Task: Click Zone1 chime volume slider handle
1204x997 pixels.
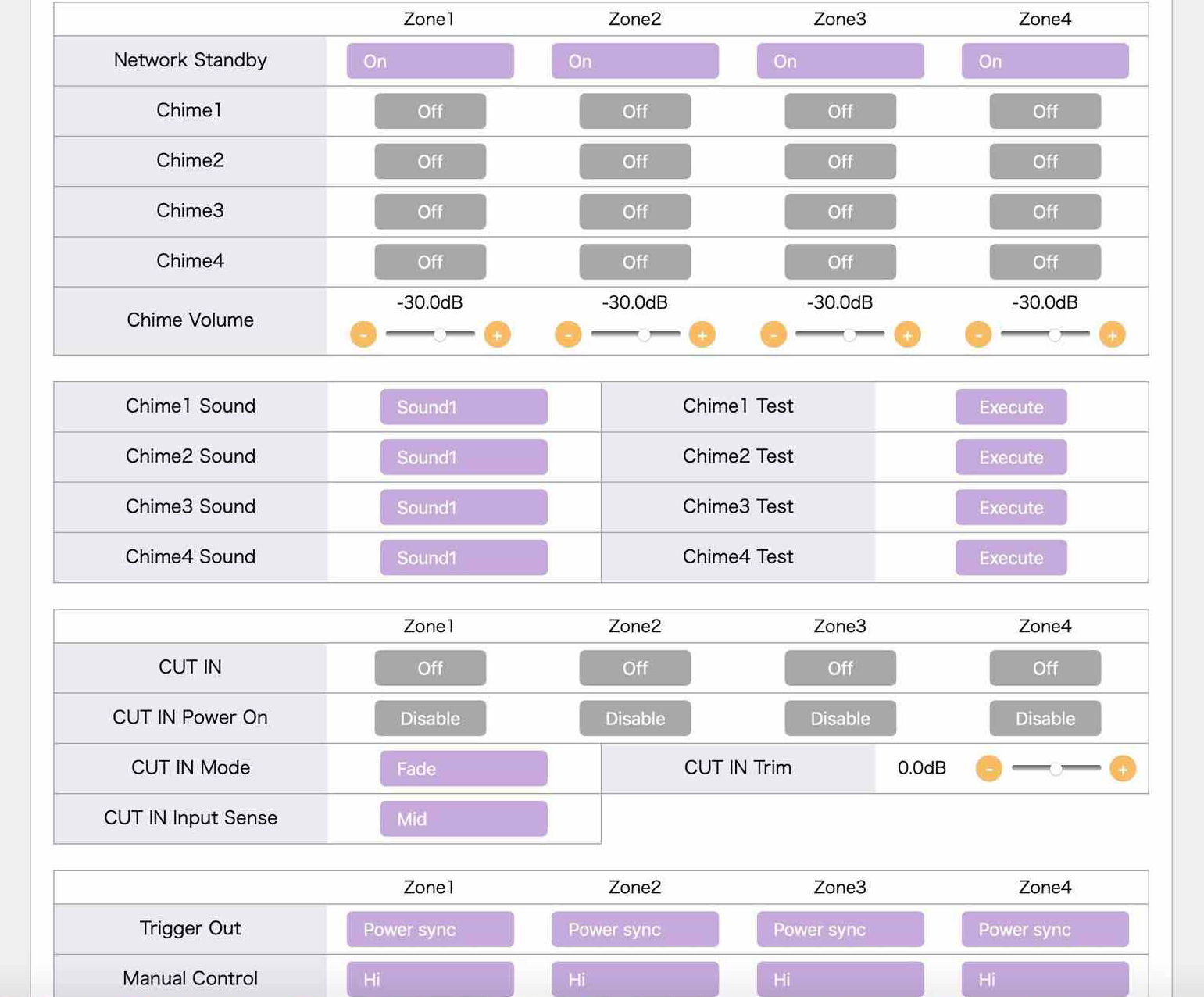Action: [x=440, y=334]
